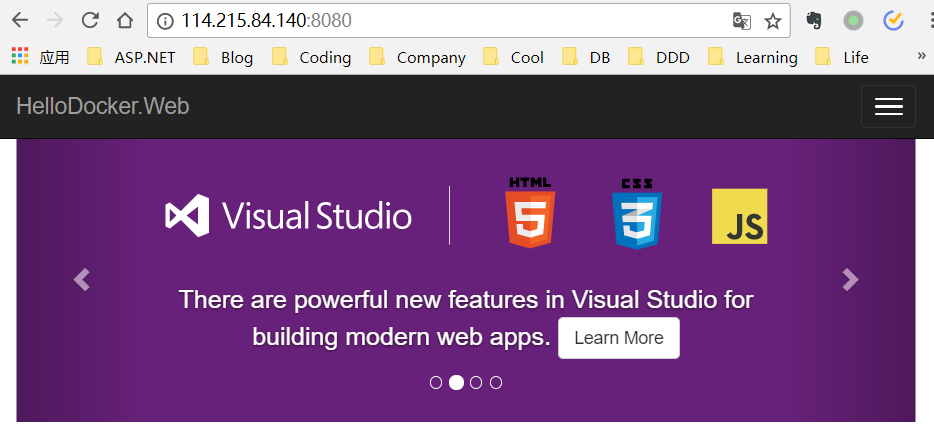934x445 pixels.
Task: Open the Company bookmark folder
Action: click(418, 57)
